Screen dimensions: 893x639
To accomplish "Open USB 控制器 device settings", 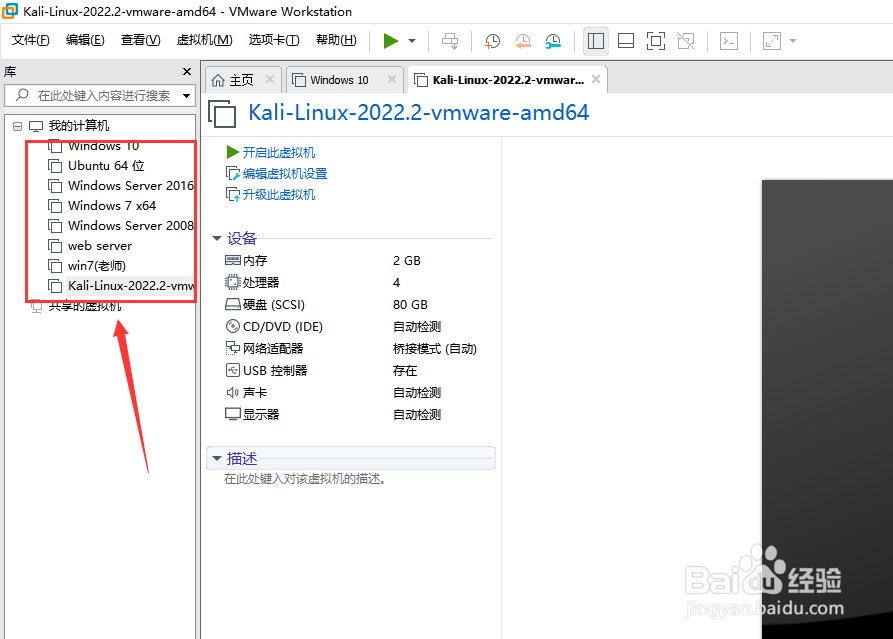I will 266,371.
